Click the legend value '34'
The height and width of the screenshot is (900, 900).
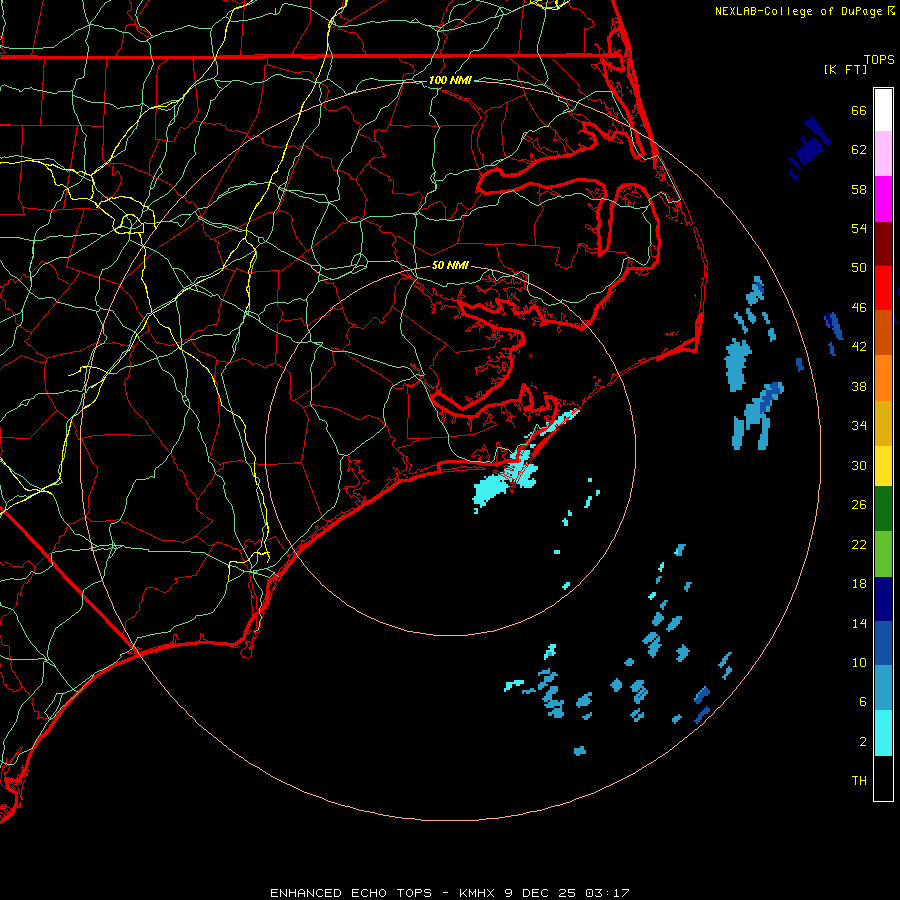coord(859,426)
